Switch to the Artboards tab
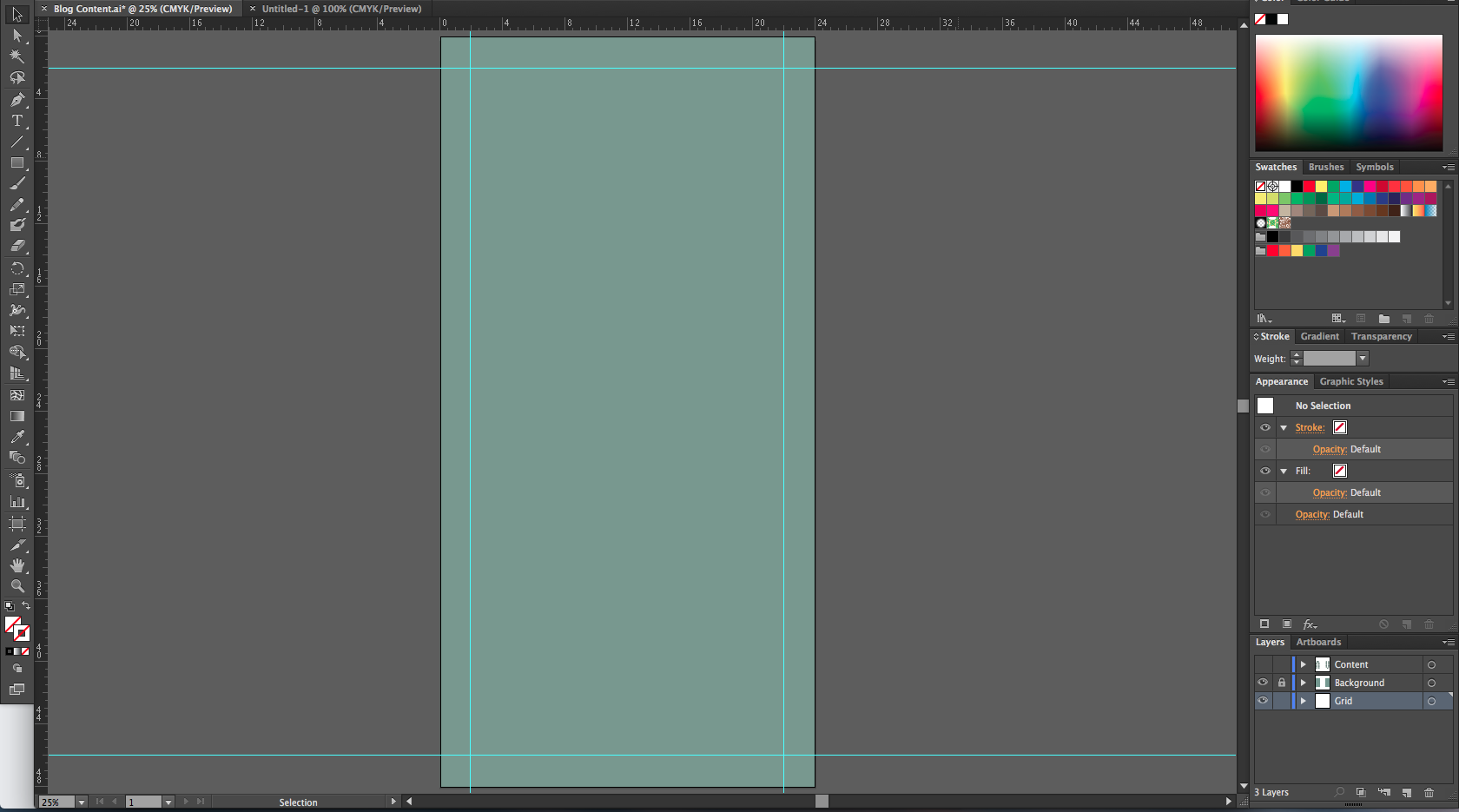This screenshot has height=812, width=1459. click(1318, 642)
